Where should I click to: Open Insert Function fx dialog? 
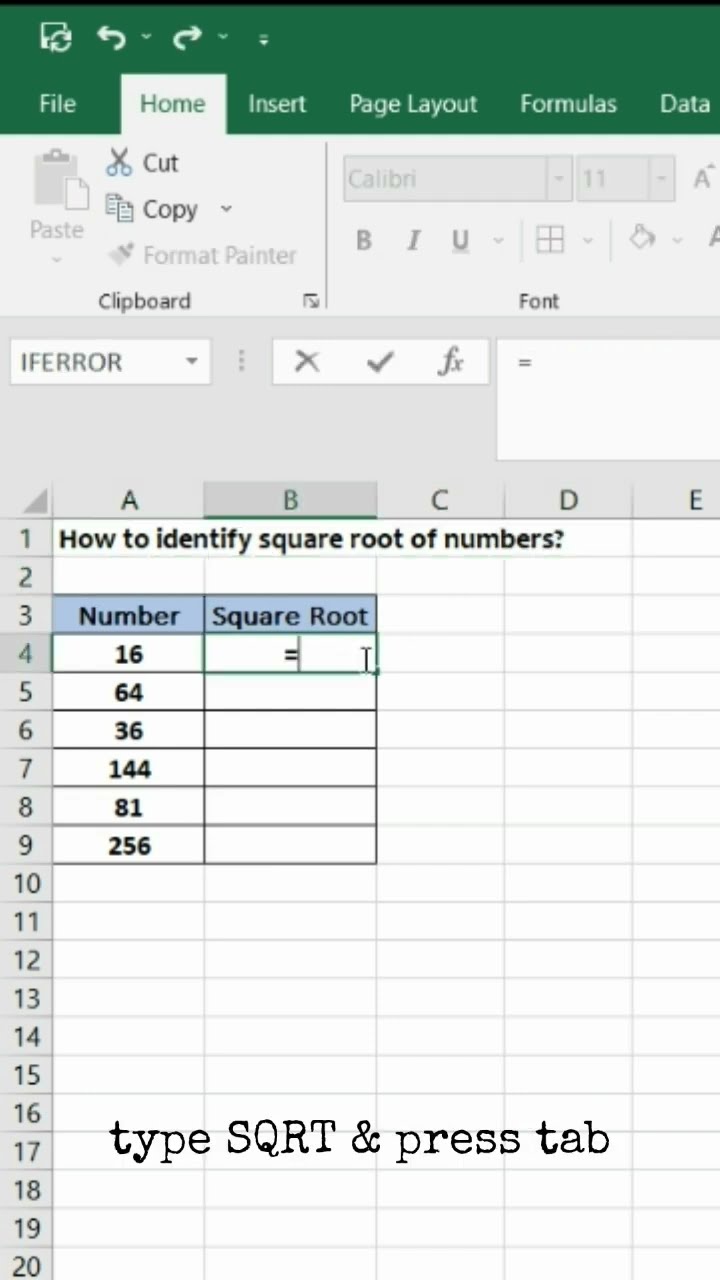pos(451,362)
